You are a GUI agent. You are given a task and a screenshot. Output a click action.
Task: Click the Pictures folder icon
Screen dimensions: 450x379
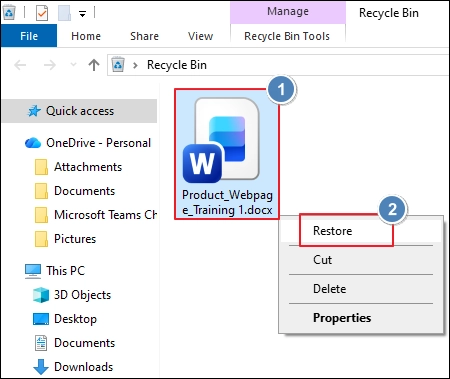coord(41,239)
